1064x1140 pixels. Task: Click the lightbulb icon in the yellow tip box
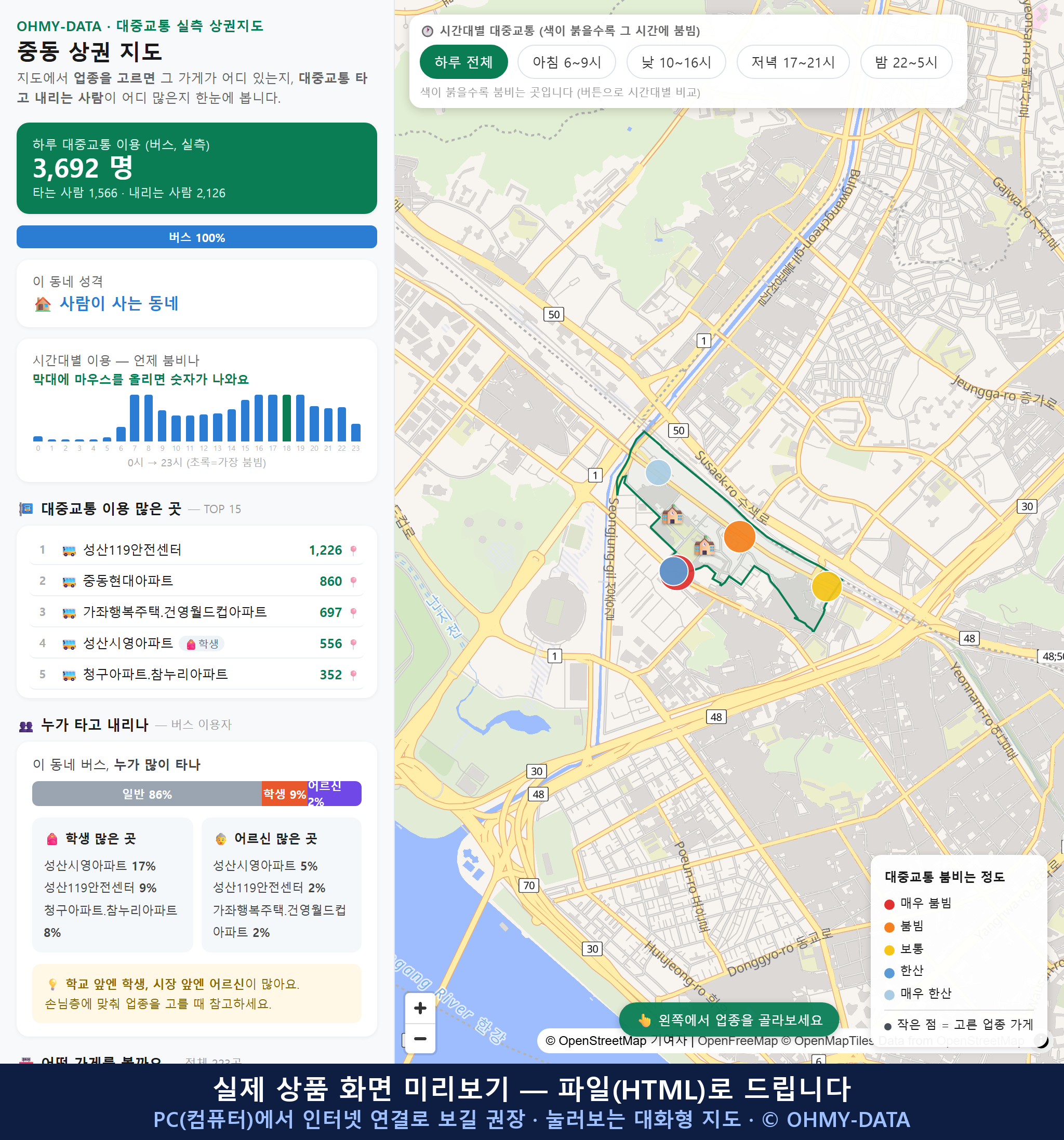[x=53, y=985]
